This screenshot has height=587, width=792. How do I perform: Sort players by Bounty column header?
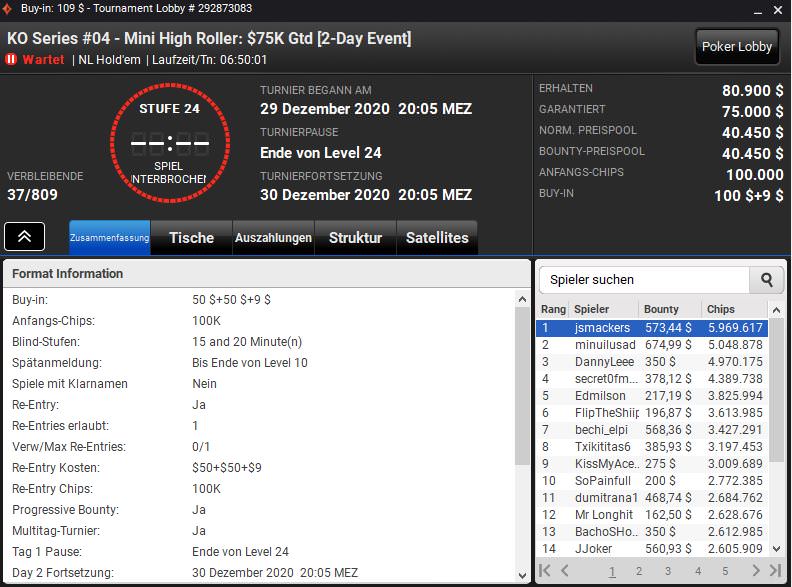(x=661, y=309)
